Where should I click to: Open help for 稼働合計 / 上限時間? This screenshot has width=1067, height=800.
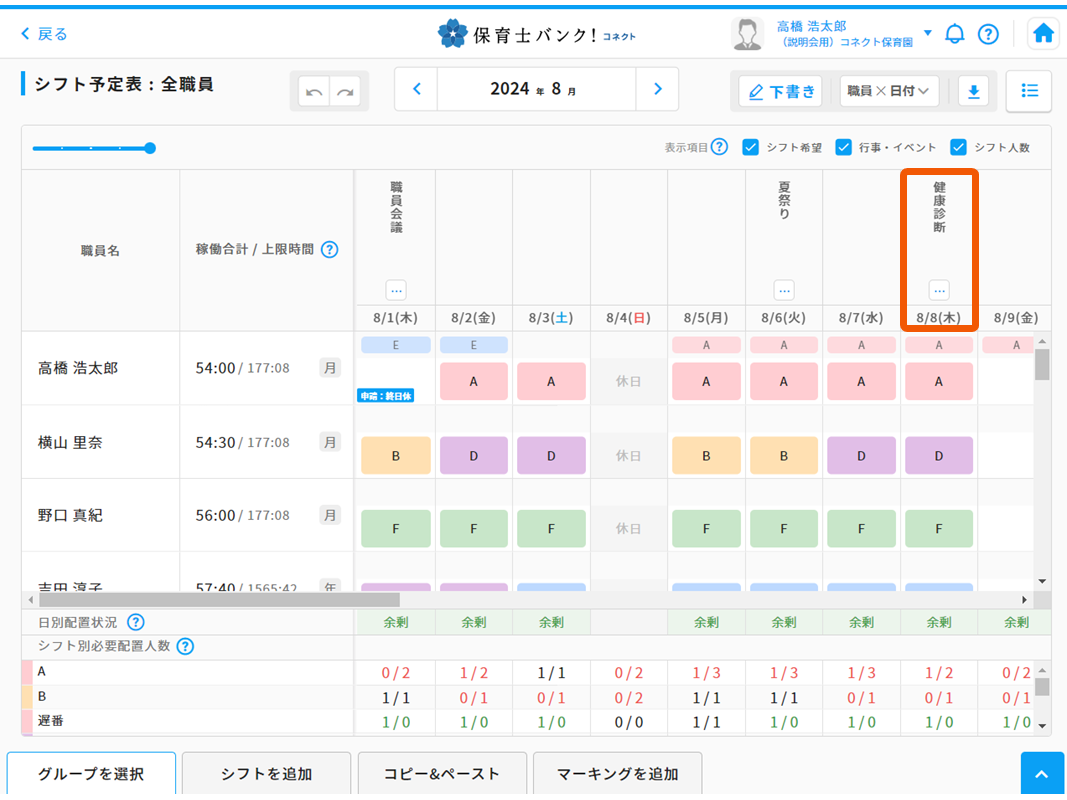click(330, 250)
